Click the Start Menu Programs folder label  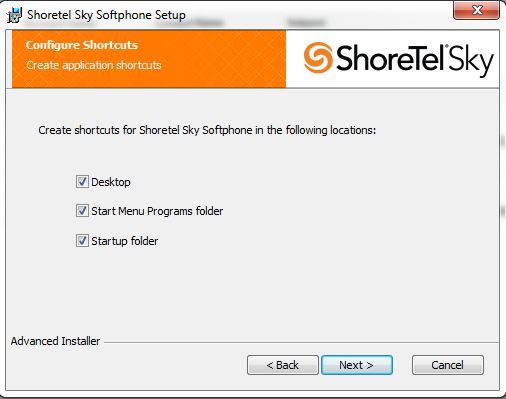[157, 211]
